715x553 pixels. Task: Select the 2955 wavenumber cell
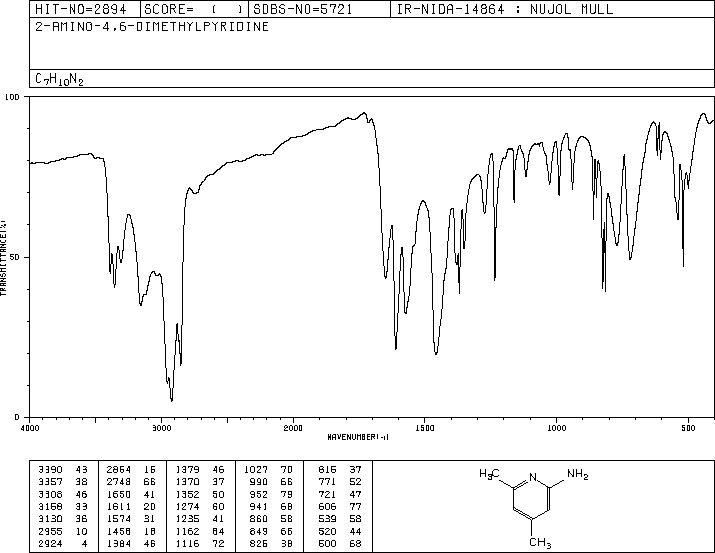click(50, 531)
